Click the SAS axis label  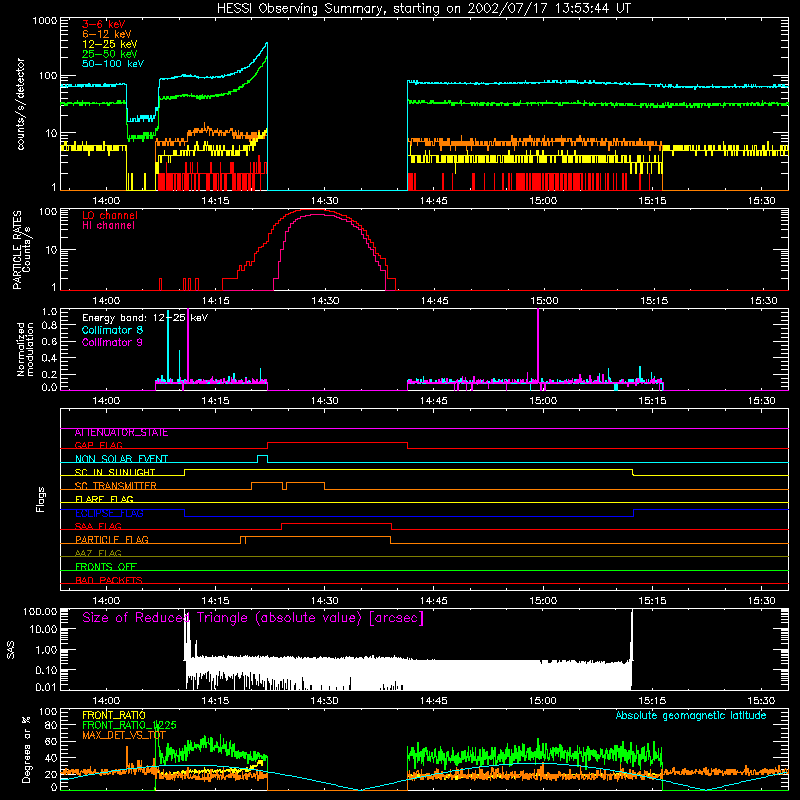click(11, 650)
